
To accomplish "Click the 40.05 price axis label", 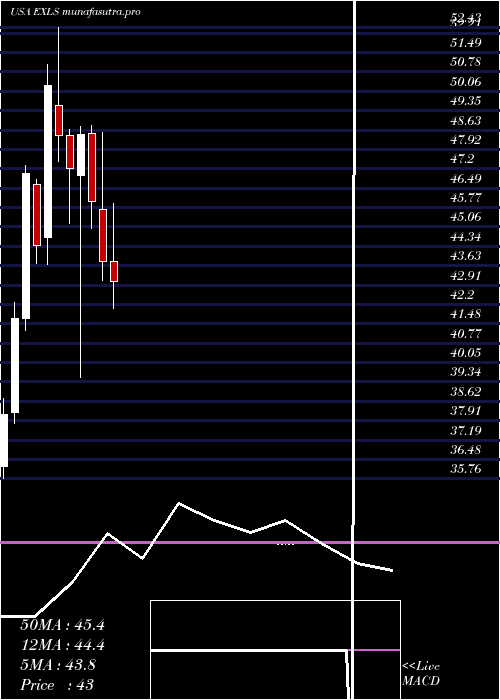I will tap(465, 353).
